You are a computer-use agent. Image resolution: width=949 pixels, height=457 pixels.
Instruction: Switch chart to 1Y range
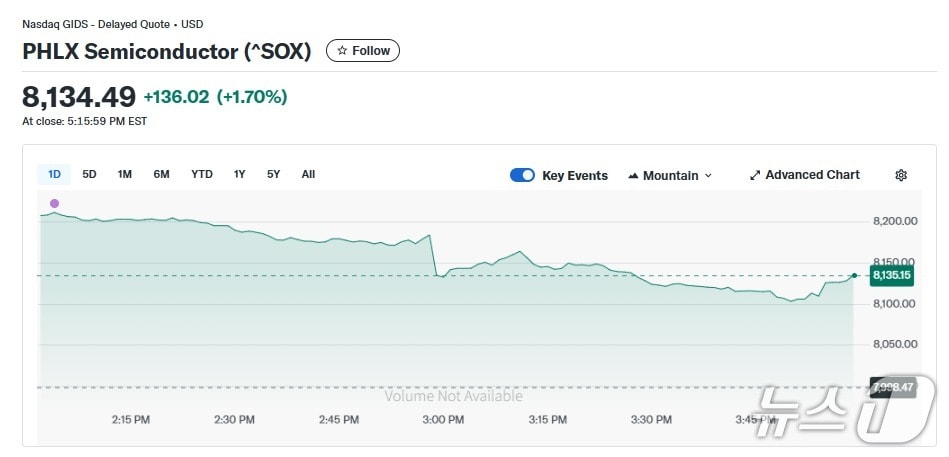coord(239,174)
